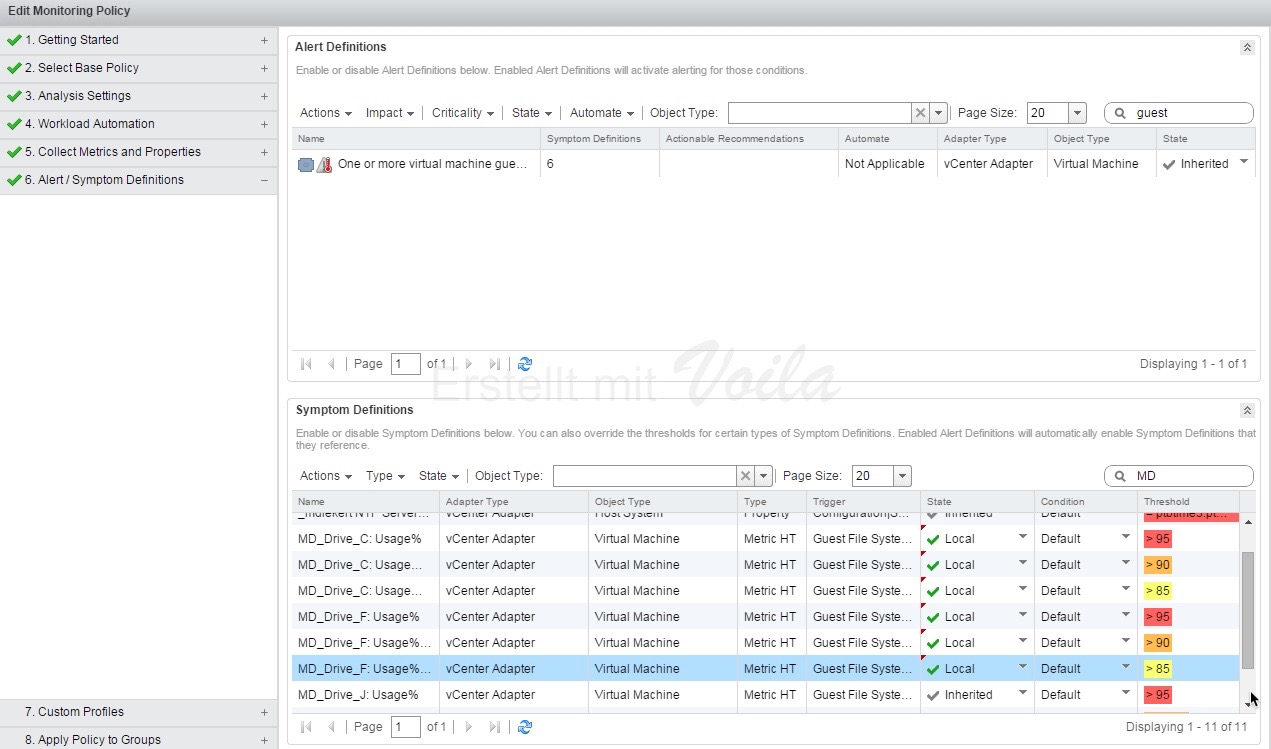The height and width of the screenshot is (749, 1271).
Task: Go to step 3 Analysis Settings
Action: 84,96
